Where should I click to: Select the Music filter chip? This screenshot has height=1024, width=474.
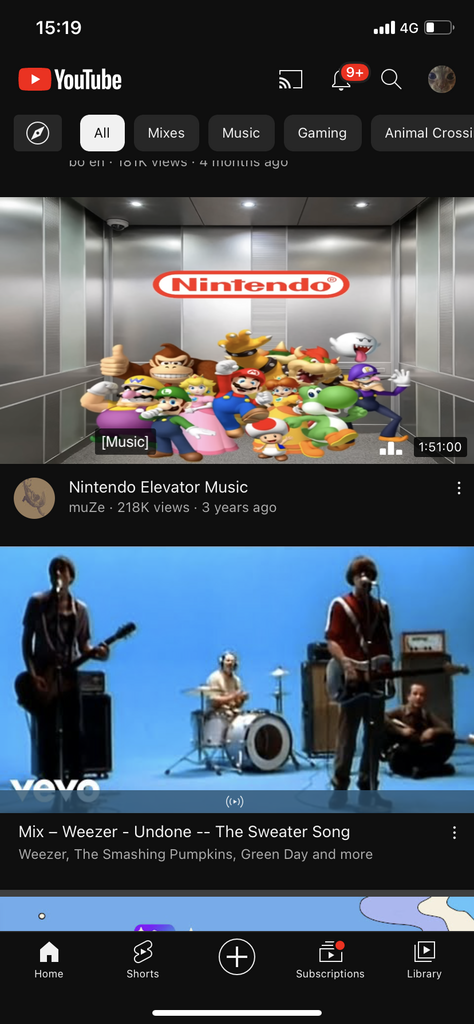(x=241, y=133)
